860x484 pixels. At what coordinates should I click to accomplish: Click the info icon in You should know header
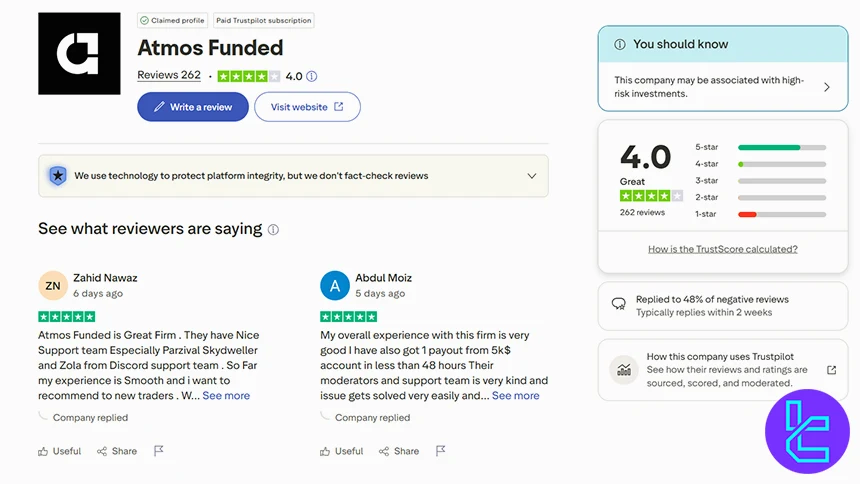[620, 44]
